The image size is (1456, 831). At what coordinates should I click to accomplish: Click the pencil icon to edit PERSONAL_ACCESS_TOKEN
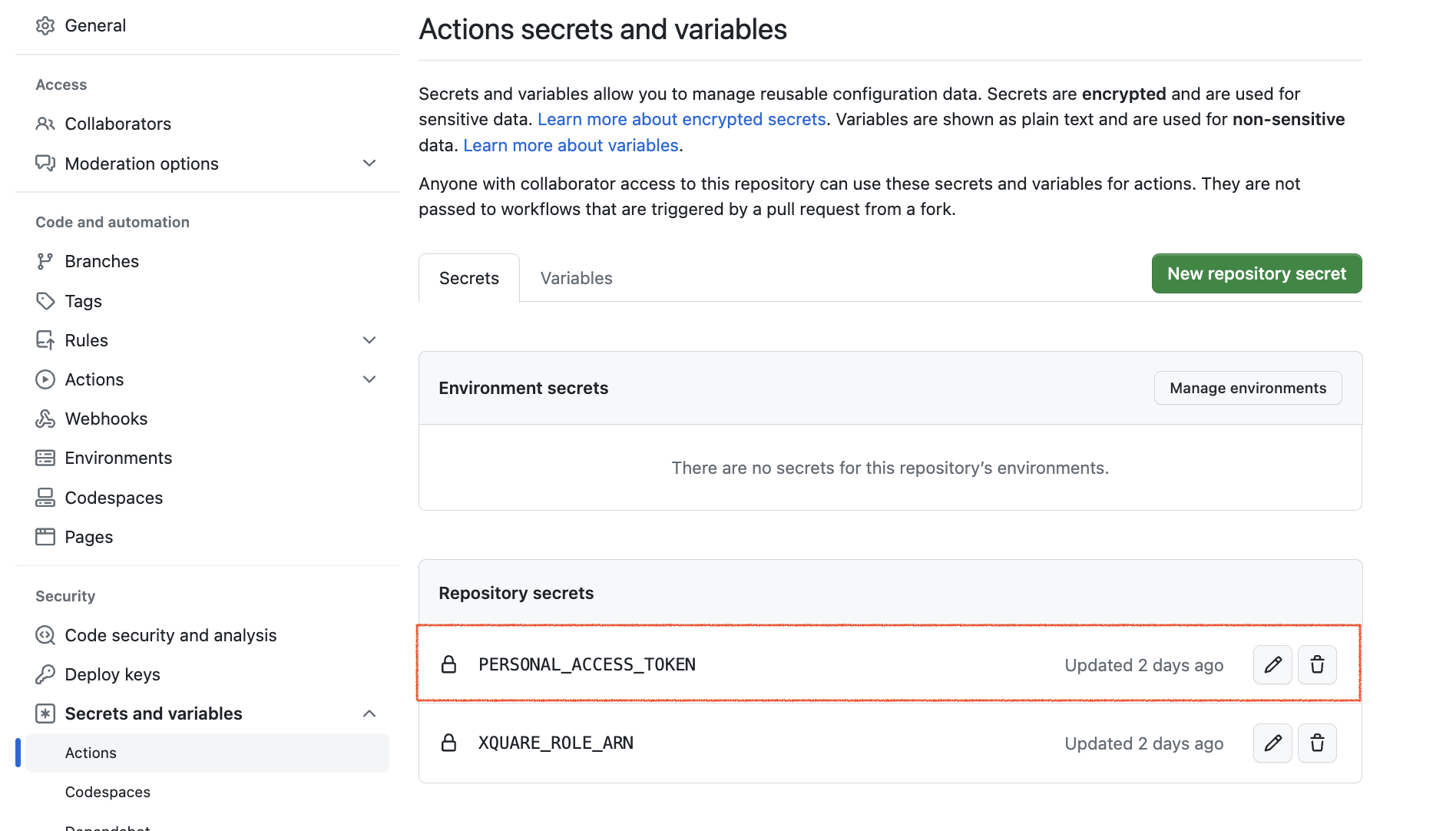point(1272,664)
